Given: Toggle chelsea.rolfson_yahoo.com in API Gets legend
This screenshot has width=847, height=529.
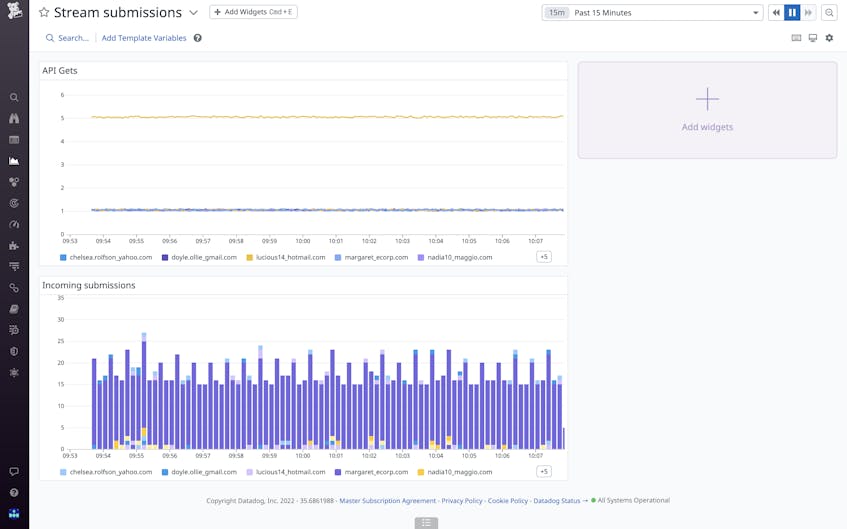Looking at the screenshot, I should click(x=106, y=257).
